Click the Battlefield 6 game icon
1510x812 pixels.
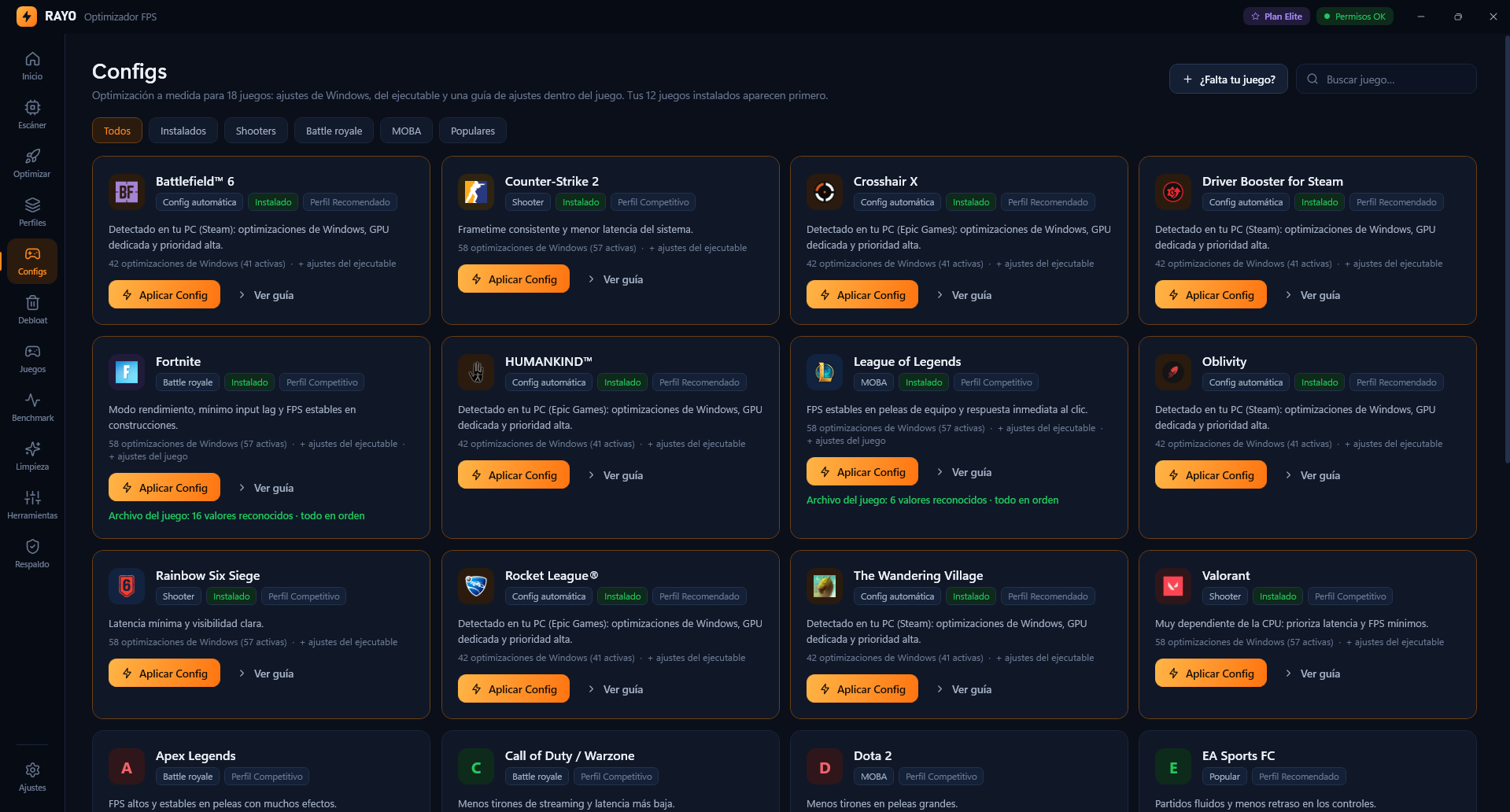tap(127, 192)
